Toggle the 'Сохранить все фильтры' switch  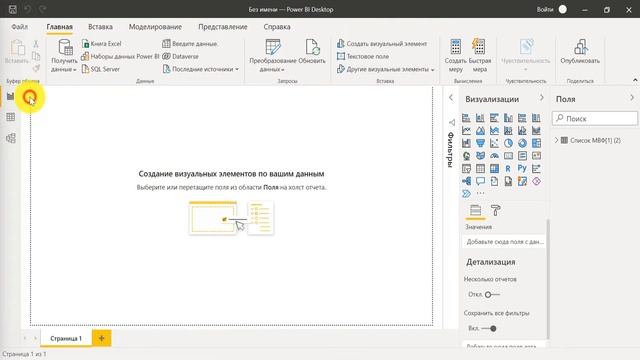coord(489,329)
